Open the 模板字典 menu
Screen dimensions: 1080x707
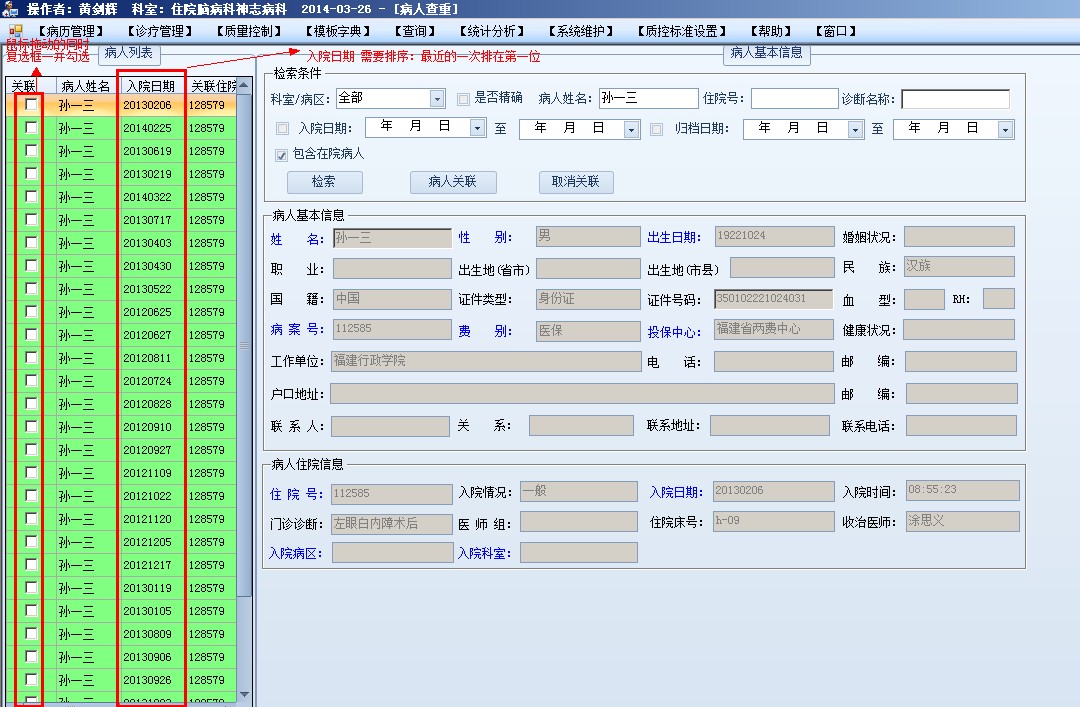(x=338, y=31)
